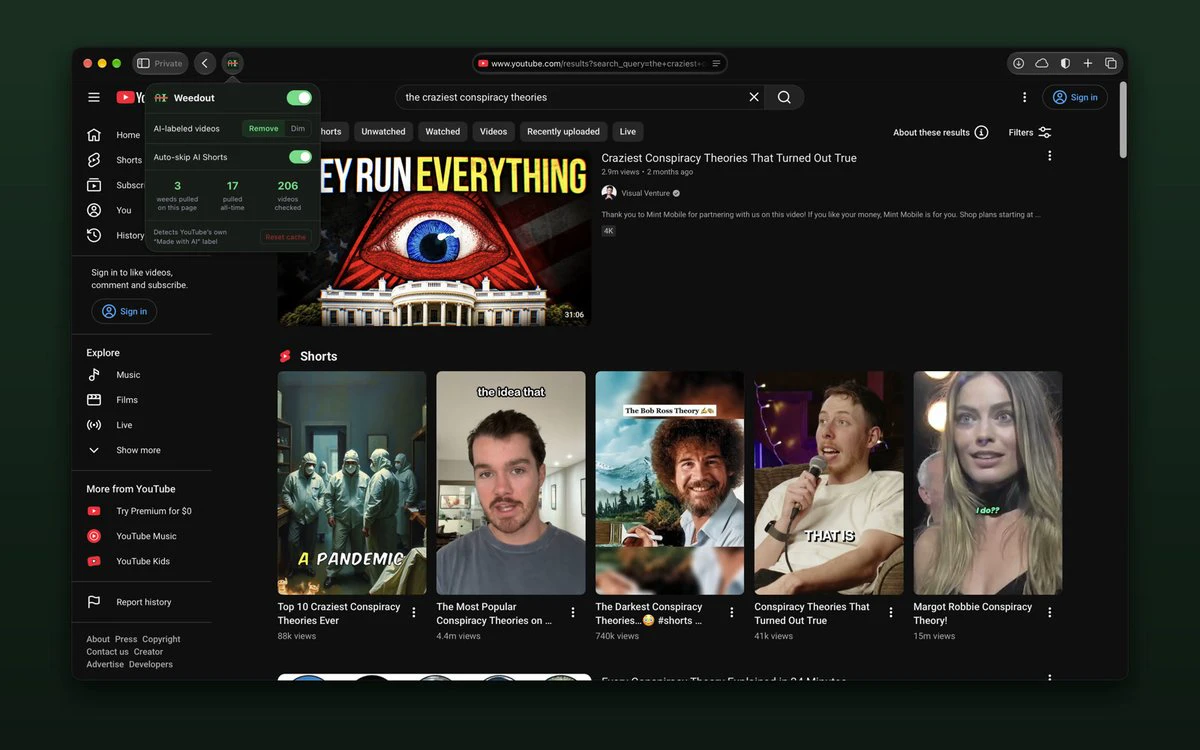The image size is (1200, 750).
Task: Select the Videos filter chip
Action: 493,132
